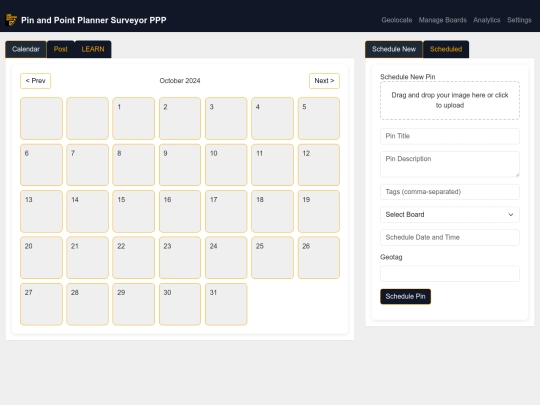Switch to the Post tab

pyautogui.click(x=61, y=49)
